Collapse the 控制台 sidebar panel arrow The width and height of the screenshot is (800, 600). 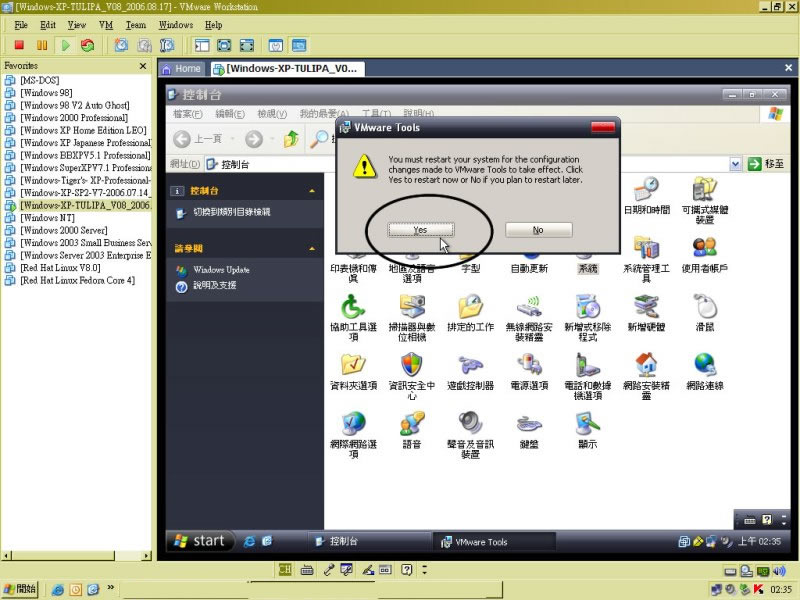click(x=312, y=191)
